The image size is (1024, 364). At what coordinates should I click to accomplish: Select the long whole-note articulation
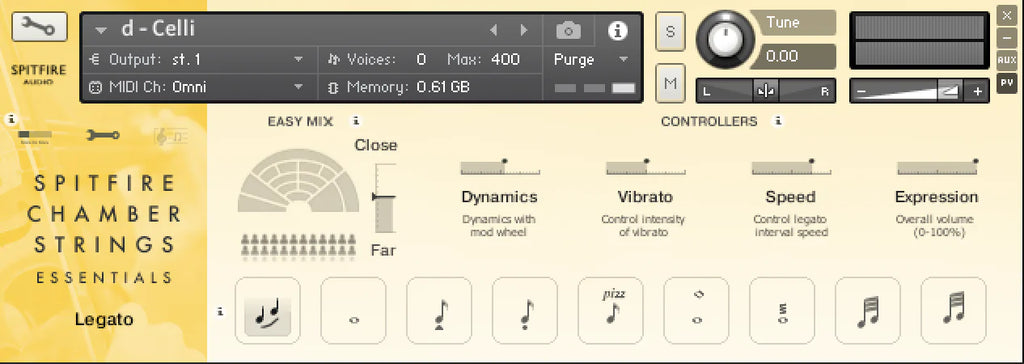(x=353, y=310)
